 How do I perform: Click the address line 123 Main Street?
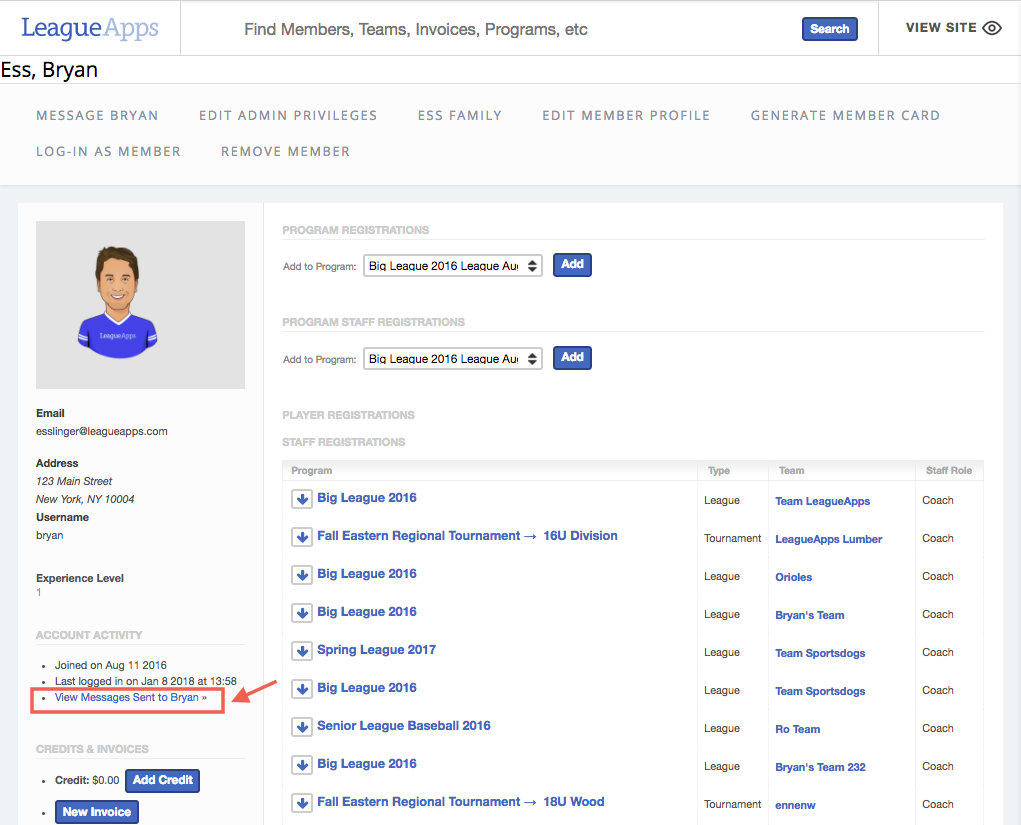74,481
